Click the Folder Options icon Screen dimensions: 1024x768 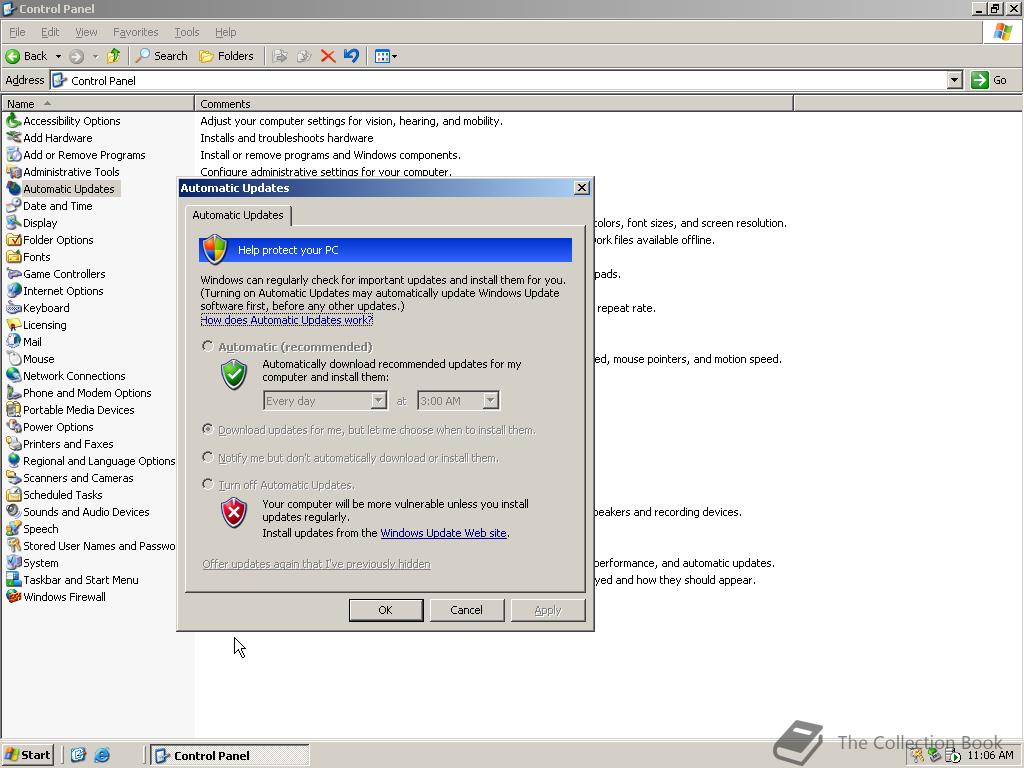(13, 240)
